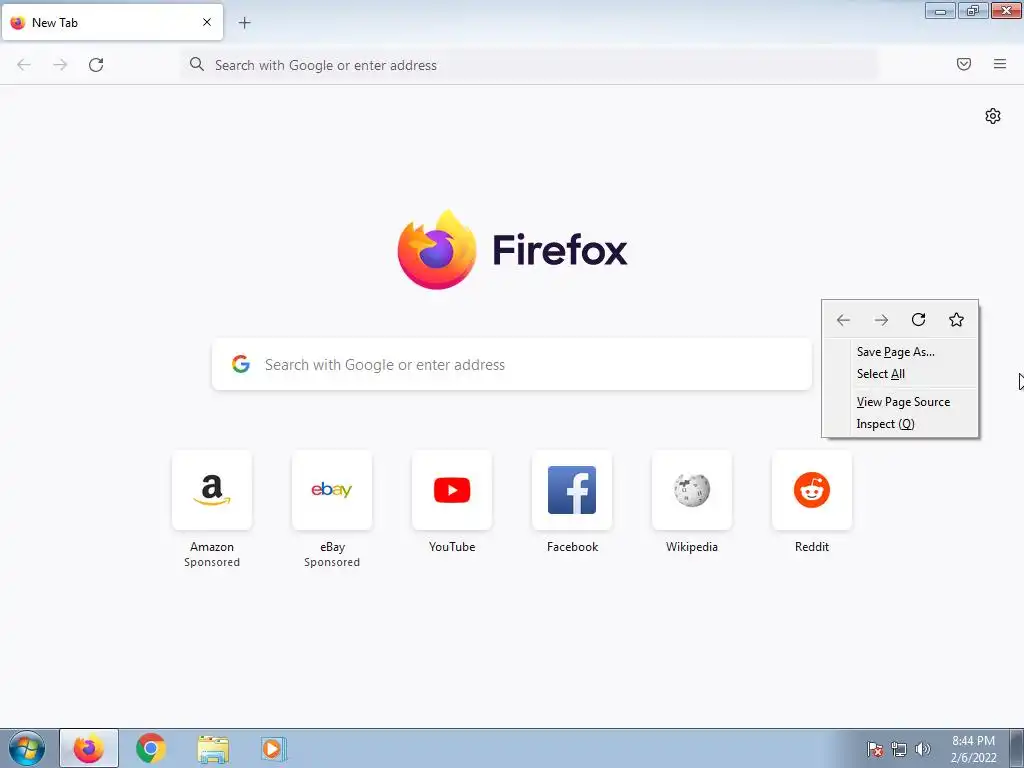
Task: Click the Firefox taskbar icon
Action: coord(89,748)
